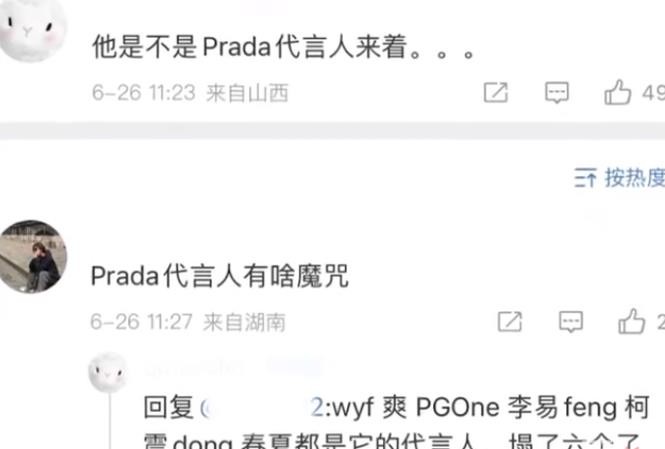The height and width of the screenshot is (449, 665).
Task: Tap the blurred username in the reply
Action: point(194,367)
